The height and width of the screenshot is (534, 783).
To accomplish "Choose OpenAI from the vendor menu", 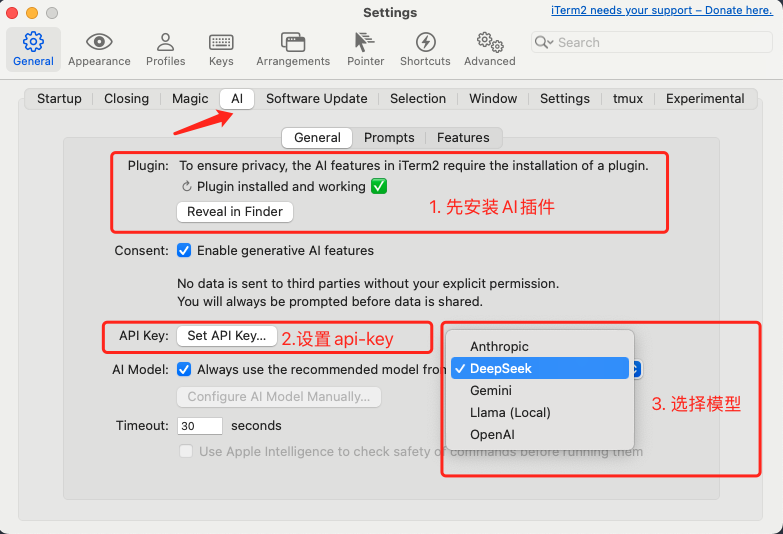I will pos(539,434).
